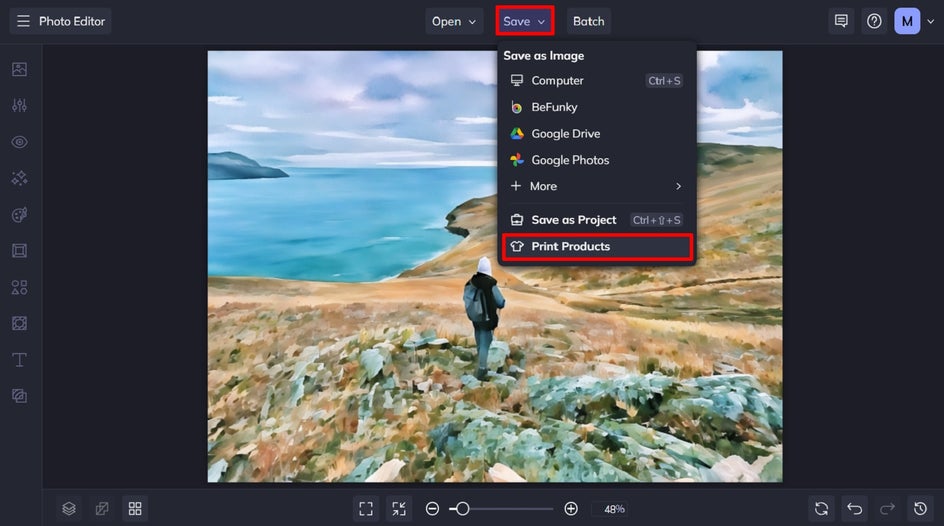Save image to Google Photos
Image resolution: width=944 pixels, height=526 pixels.
tap(597, 160)
